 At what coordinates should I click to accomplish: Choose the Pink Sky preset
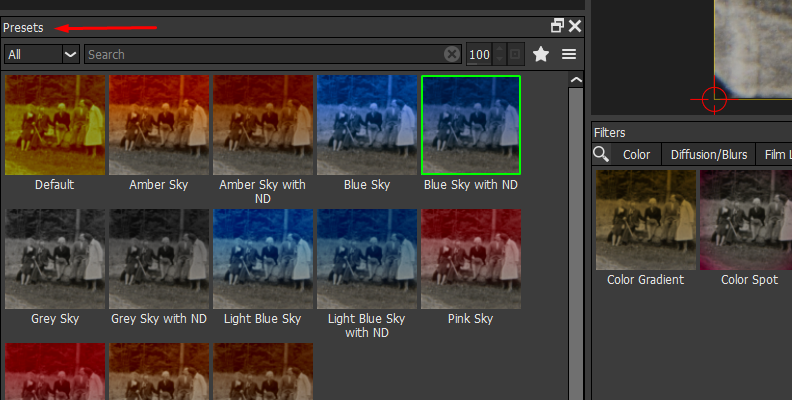470,259
